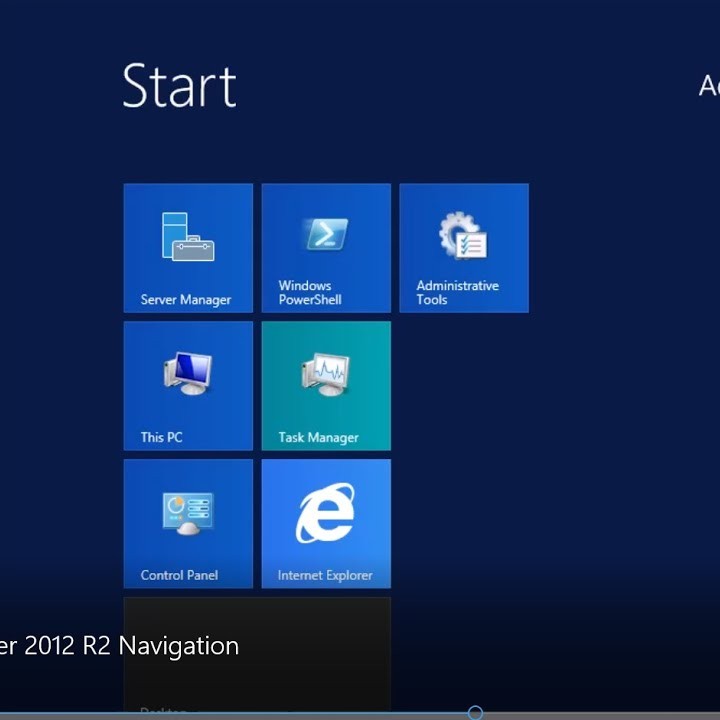The width and height of the screenshot is (720, 720).
Task: Open the Control Panel tile
Action: (188, 523)
